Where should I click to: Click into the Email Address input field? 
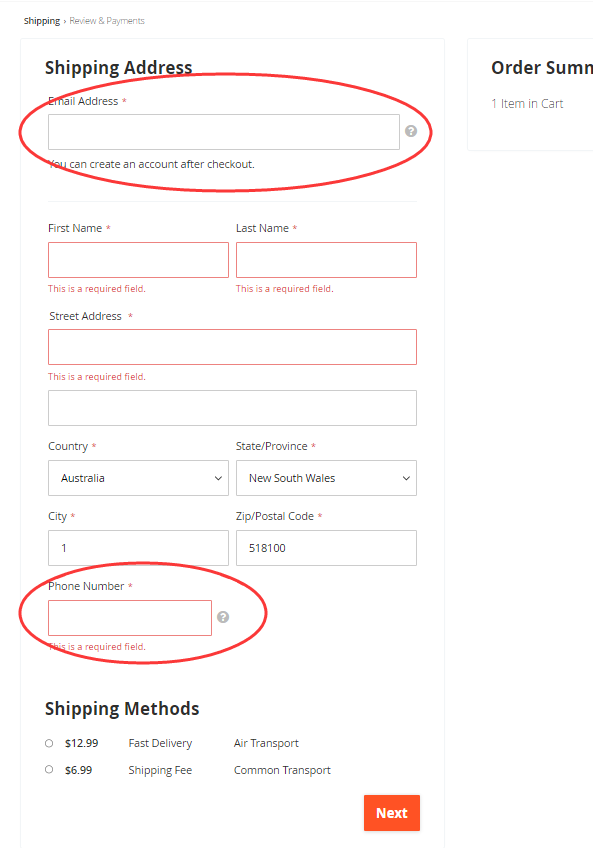click(224, 132)
